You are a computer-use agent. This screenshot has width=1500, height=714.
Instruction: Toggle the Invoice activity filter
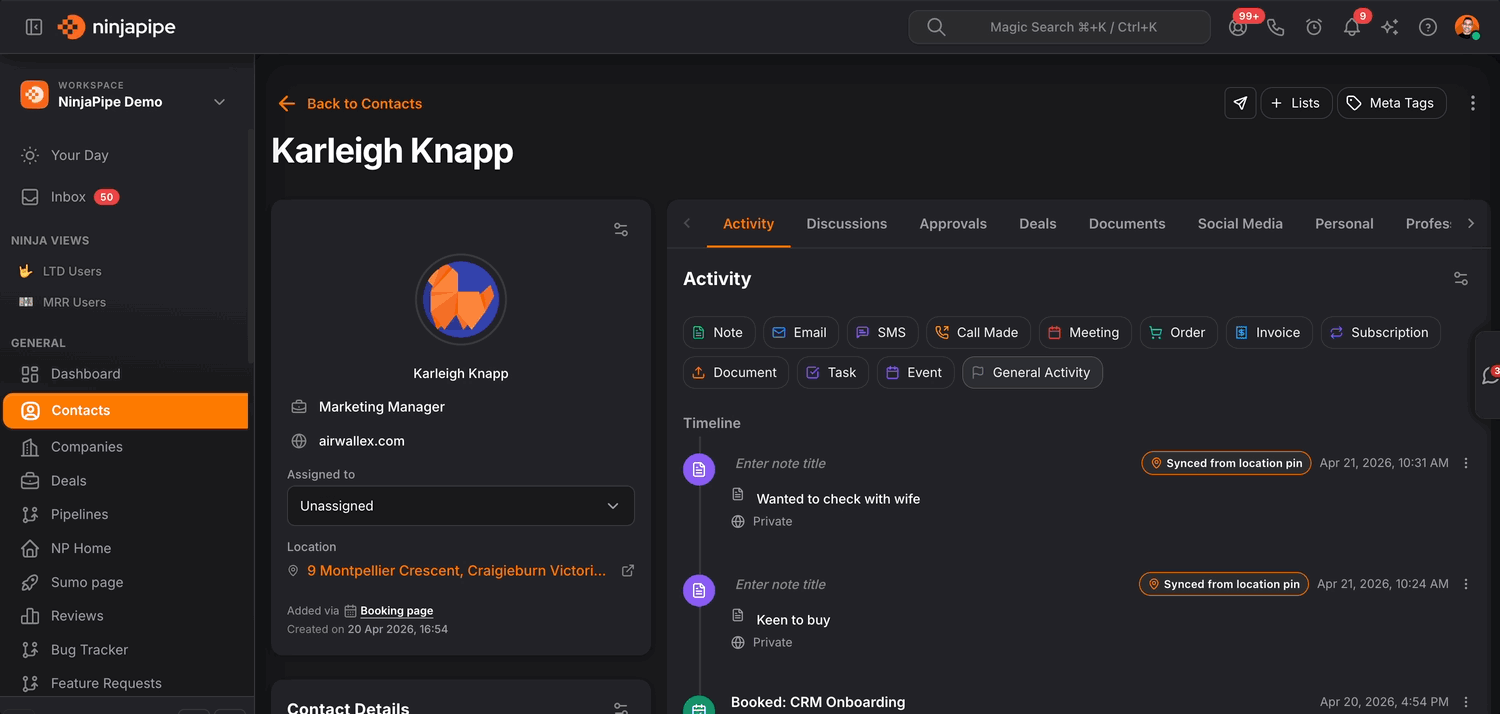[1267, 333]
